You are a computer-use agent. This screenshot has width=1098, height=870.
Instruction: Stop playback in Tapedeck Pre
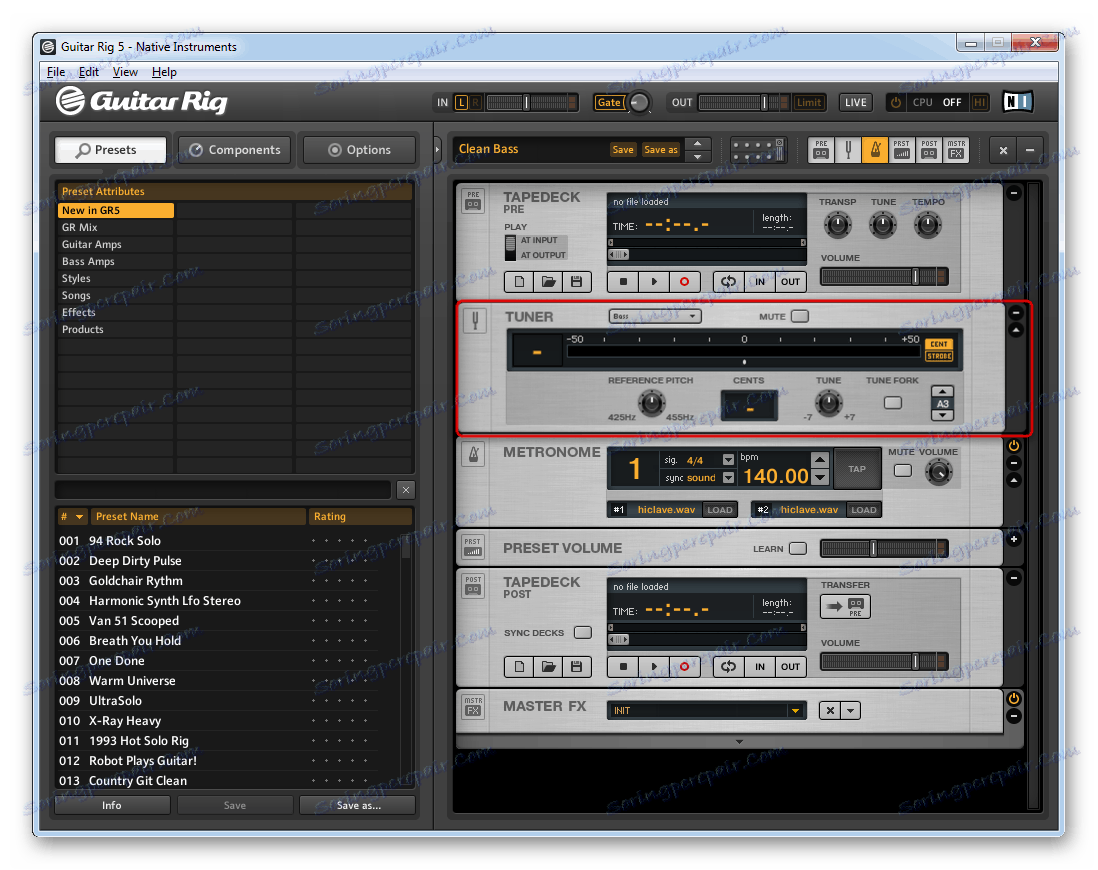pos(623,282)
